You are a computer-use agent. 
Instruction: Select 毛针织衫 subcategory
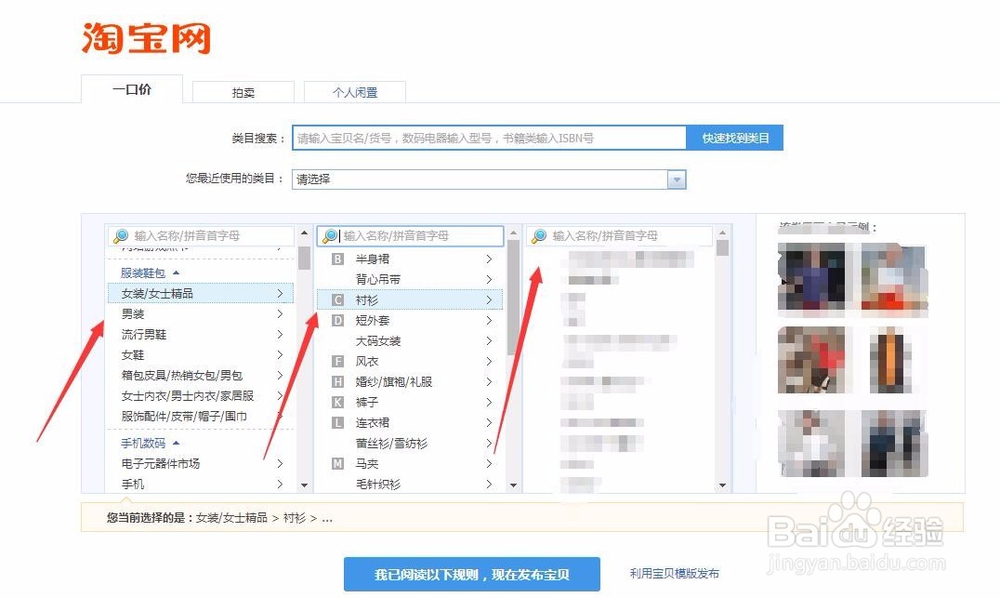[410, 484]
